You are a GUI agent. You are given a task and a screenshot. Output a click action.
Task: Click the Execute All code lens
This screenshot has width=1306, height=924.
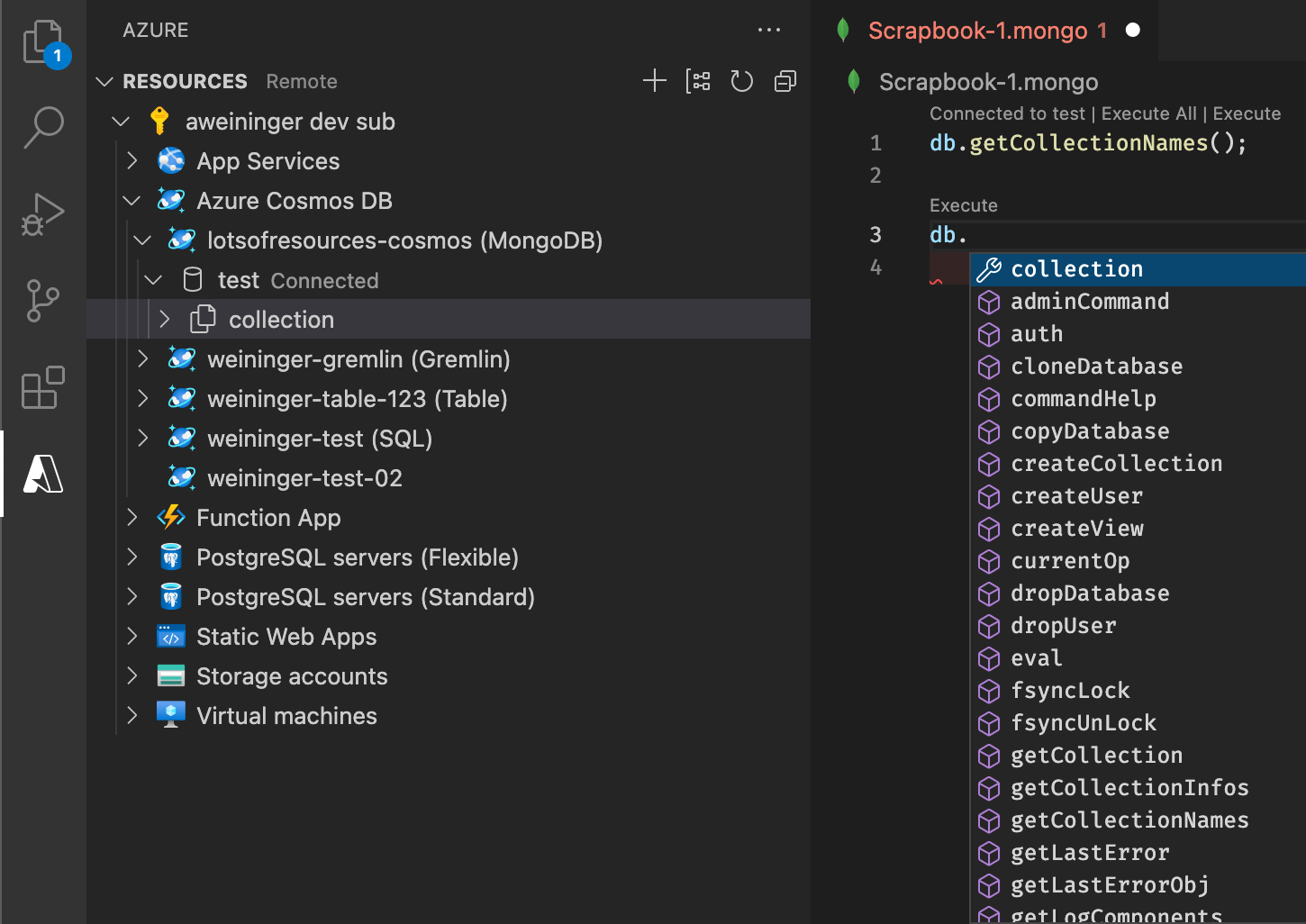tap(1149, 113)
